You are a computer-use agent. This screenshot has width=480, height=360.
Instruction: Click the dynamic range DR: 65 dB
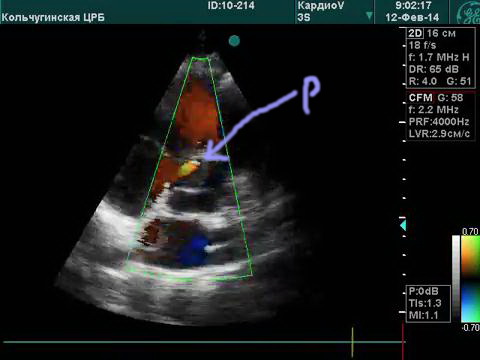(x=434, y=69)
